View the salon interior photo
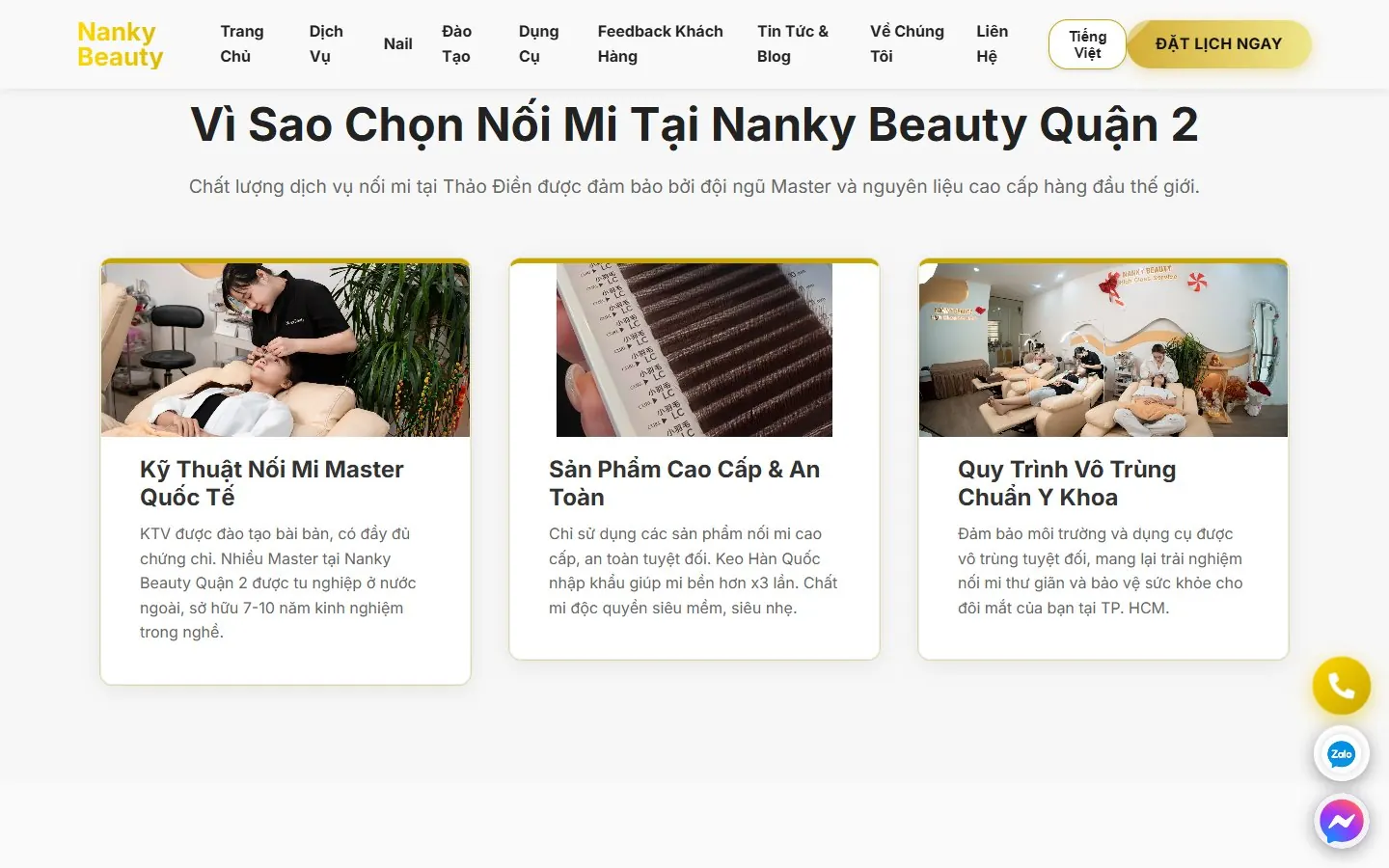 (x=1103, y=350)
